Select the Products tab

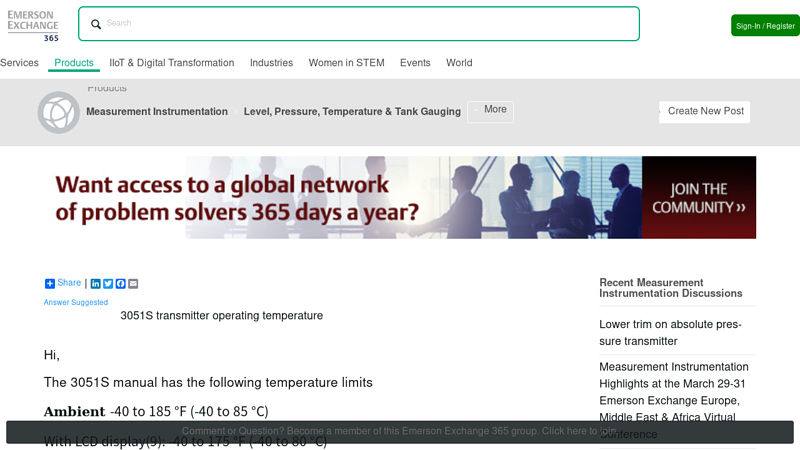tap(74, 63)
